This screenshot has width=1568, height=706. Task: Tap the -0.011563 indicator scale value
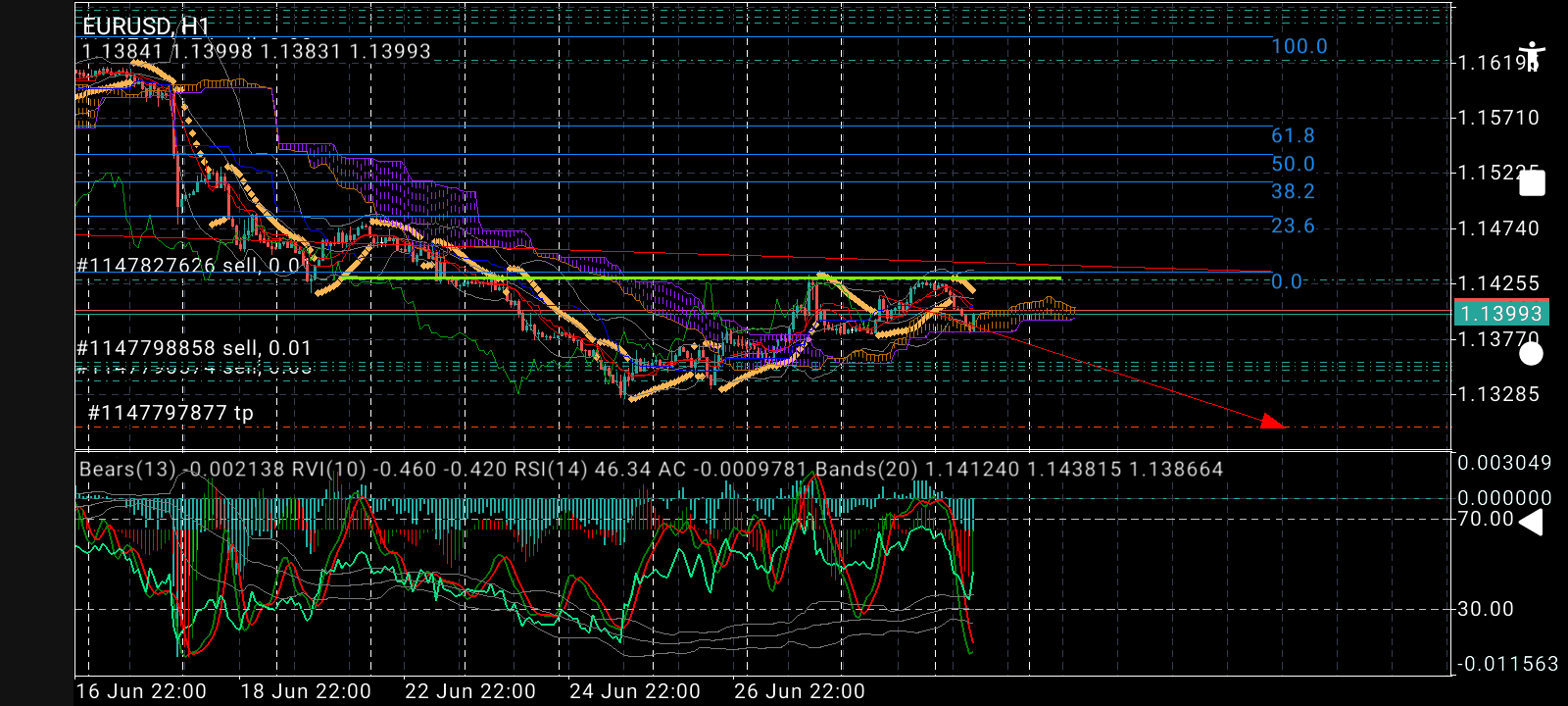pos(1507,664)
